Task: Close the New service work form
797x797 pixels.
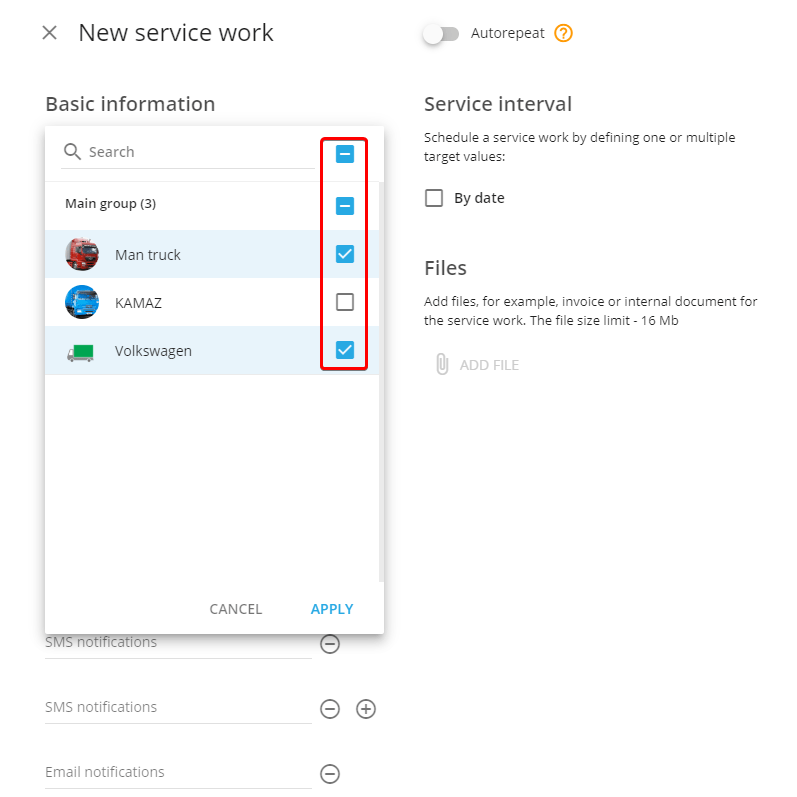Action: [x=49, y=33]
